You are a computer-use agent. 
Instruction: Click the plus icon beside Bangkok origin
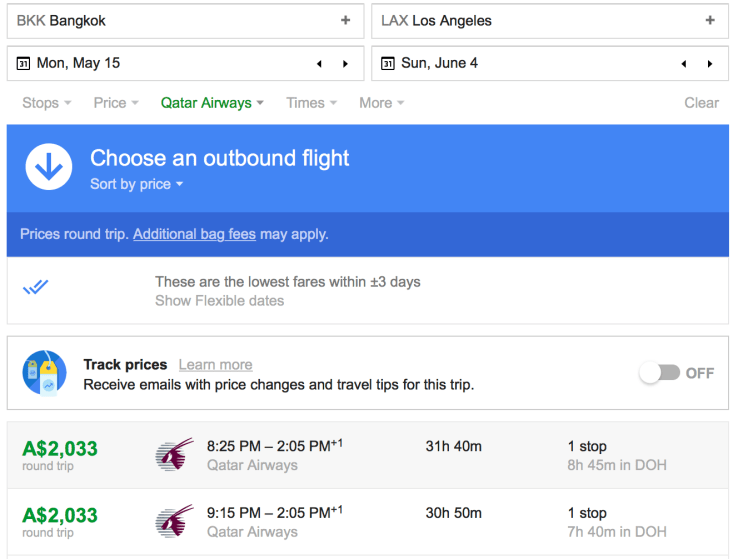click(x=346, y=20)
